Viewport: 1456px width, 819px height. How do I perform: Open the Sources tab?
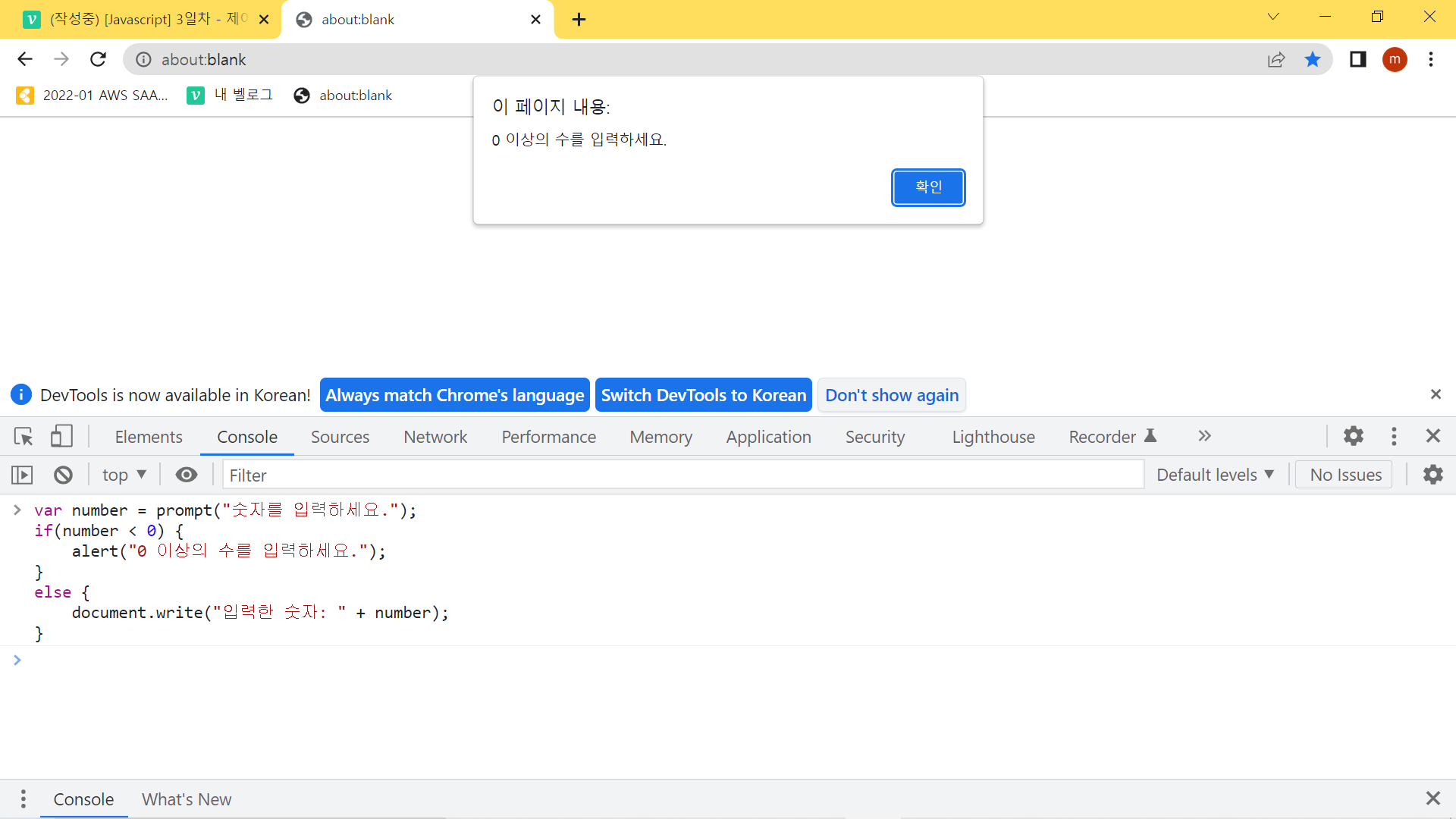click(340, 437)
